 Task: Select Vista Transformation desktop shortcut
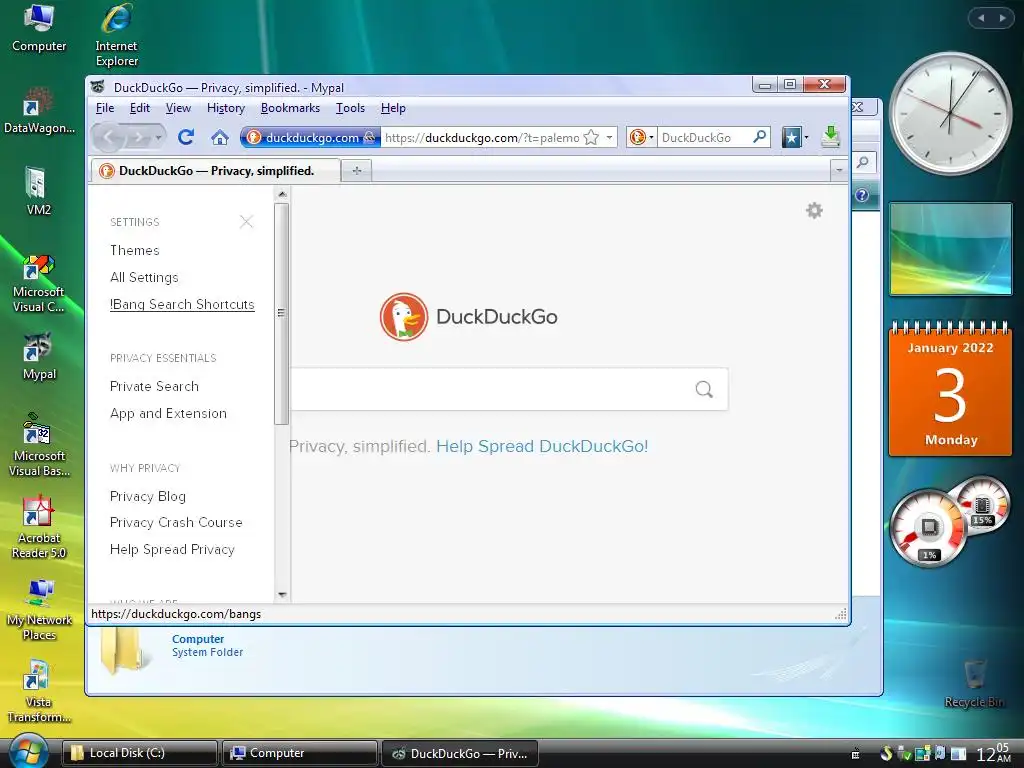click(x=39, y=692)
